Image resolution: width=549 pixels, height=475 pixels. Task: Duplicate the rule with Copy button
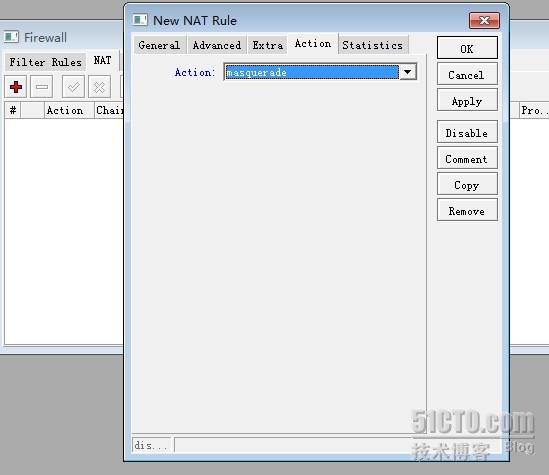(x=467, y=185)
